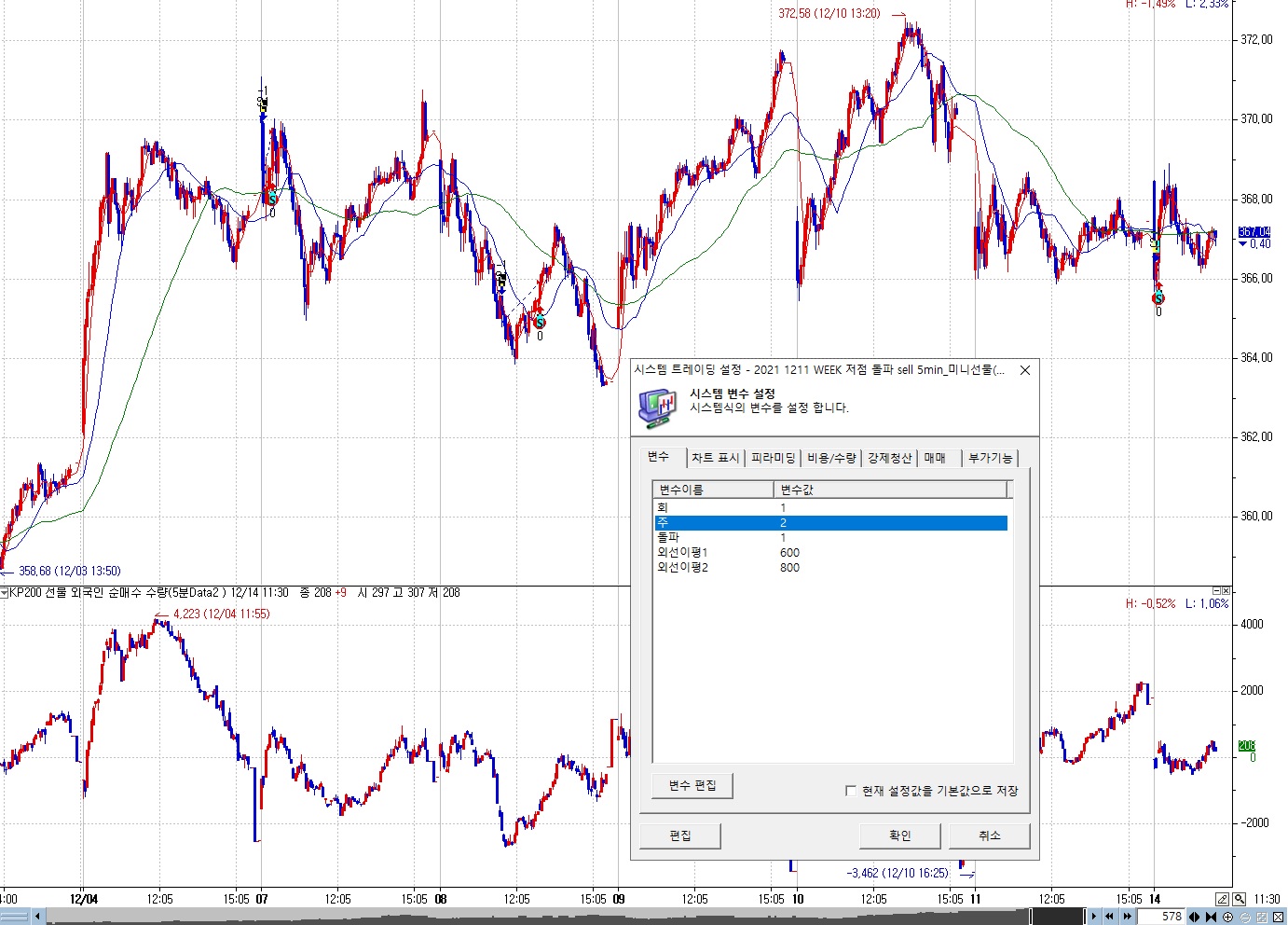
Task: Switch to the 강제청산 tab
Action: (x=889, y=458)
